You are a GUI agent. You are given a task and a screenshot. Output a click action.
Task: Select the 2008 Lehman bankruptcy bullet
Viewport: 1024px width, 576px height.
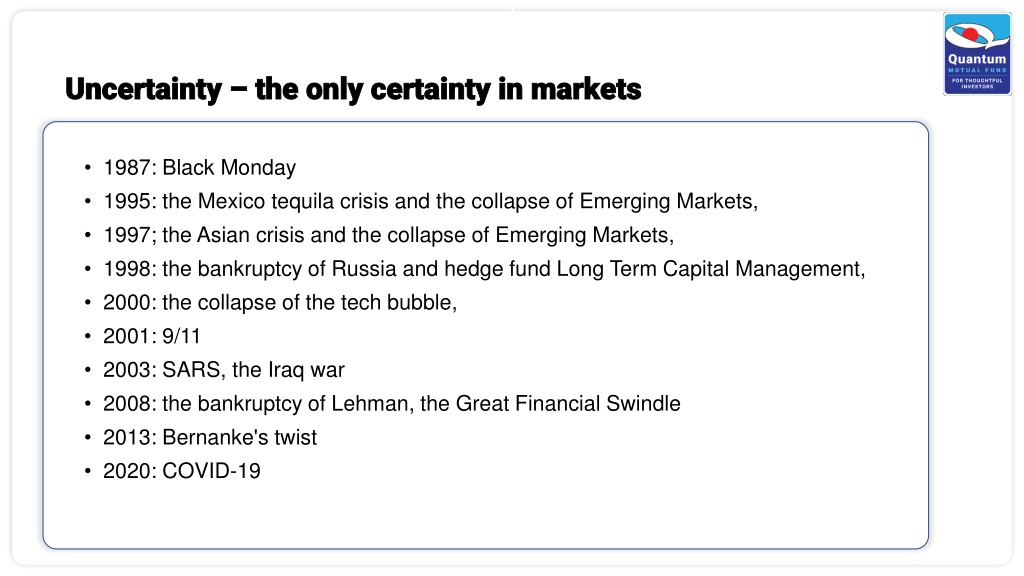click(x=392, y=404)
